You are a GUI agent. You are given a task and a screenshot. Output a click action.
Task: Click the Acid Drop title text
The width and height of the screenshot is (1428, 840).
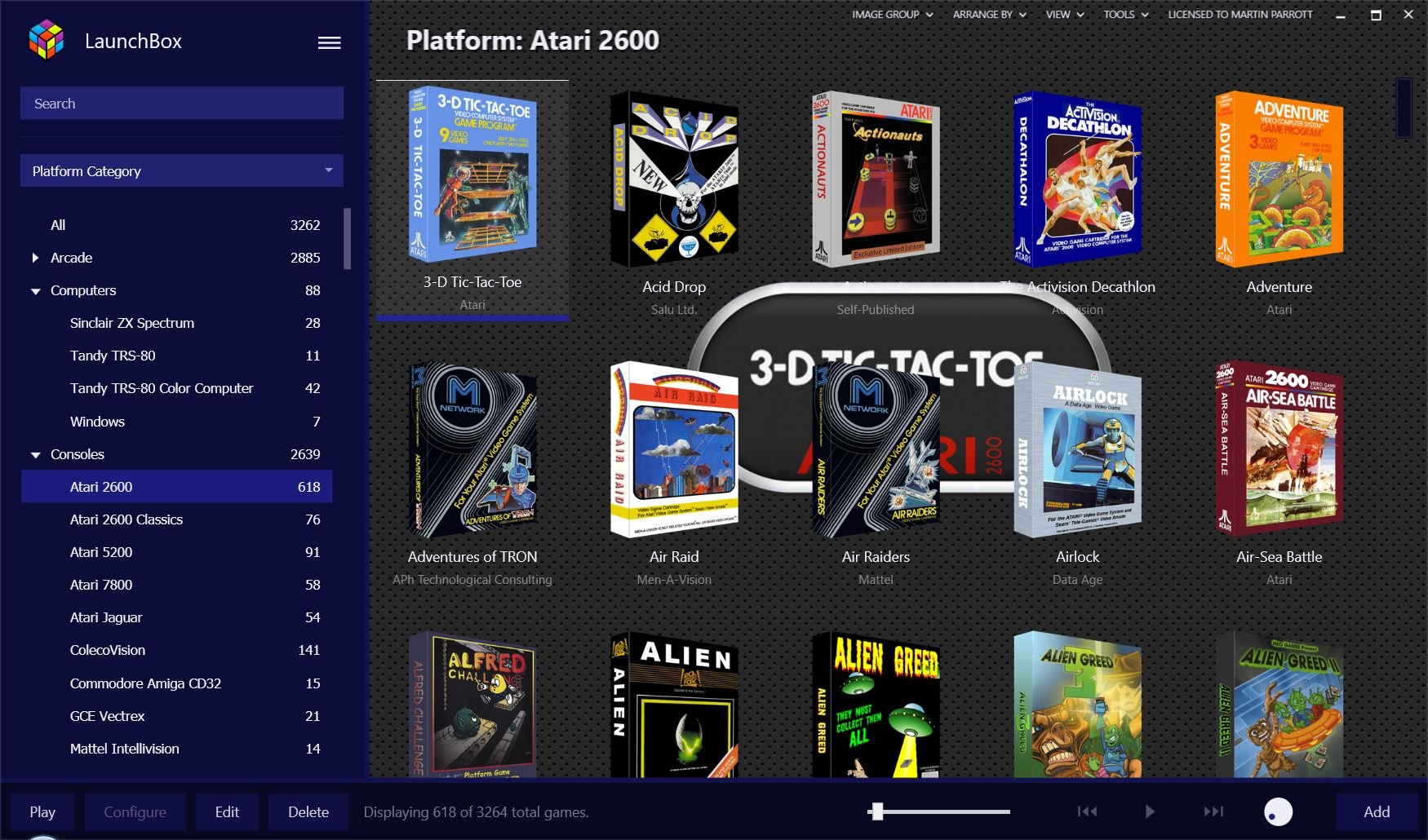[674, 287]
